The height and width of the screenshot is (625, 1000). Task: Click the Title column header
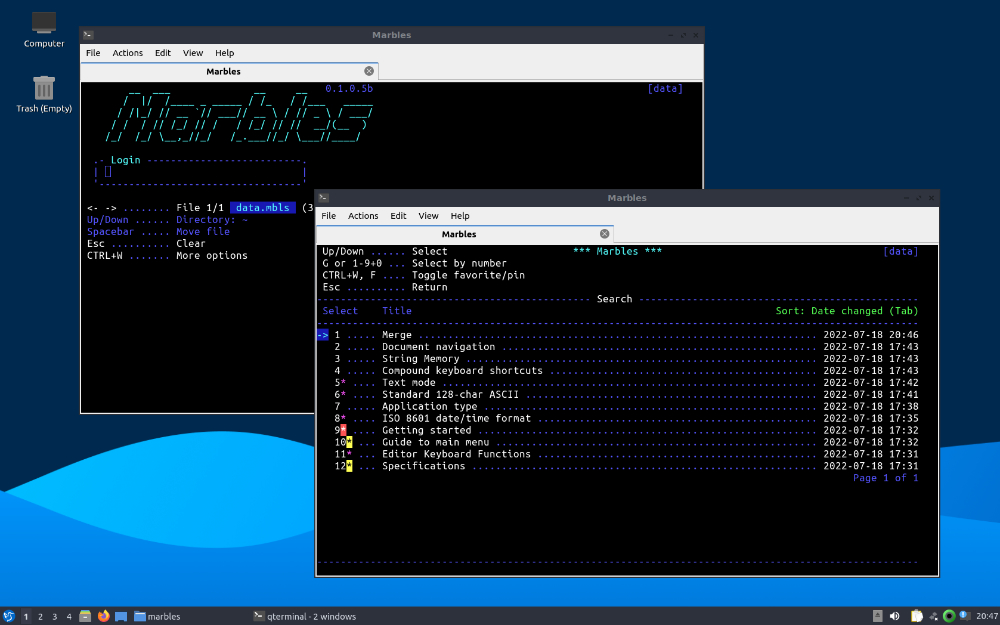click(x=397, y=311)
